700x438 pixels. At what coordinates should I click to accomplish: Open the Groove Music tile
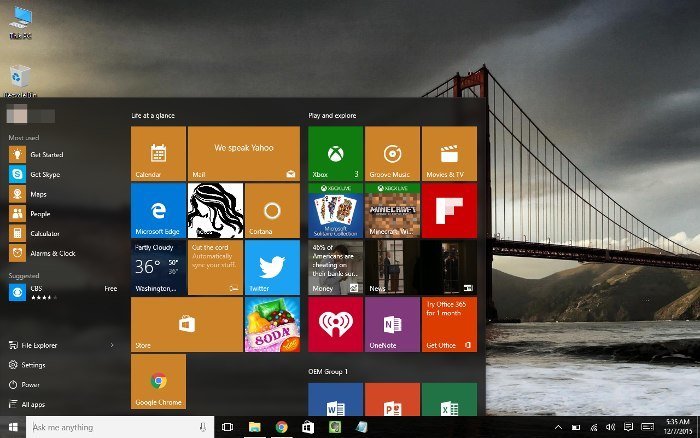392,154
